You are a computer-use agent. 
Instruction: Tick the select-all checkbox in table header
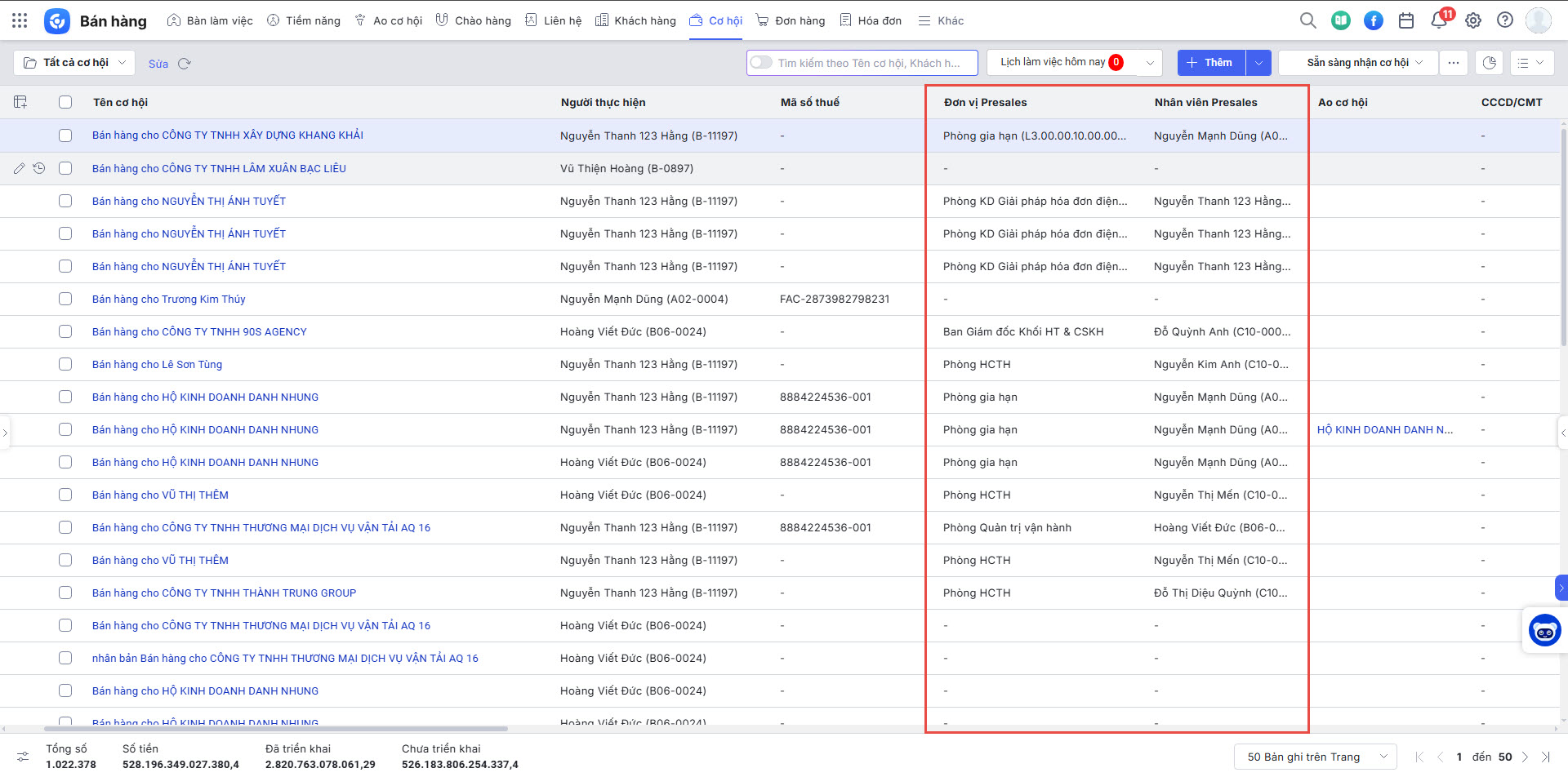65,102
